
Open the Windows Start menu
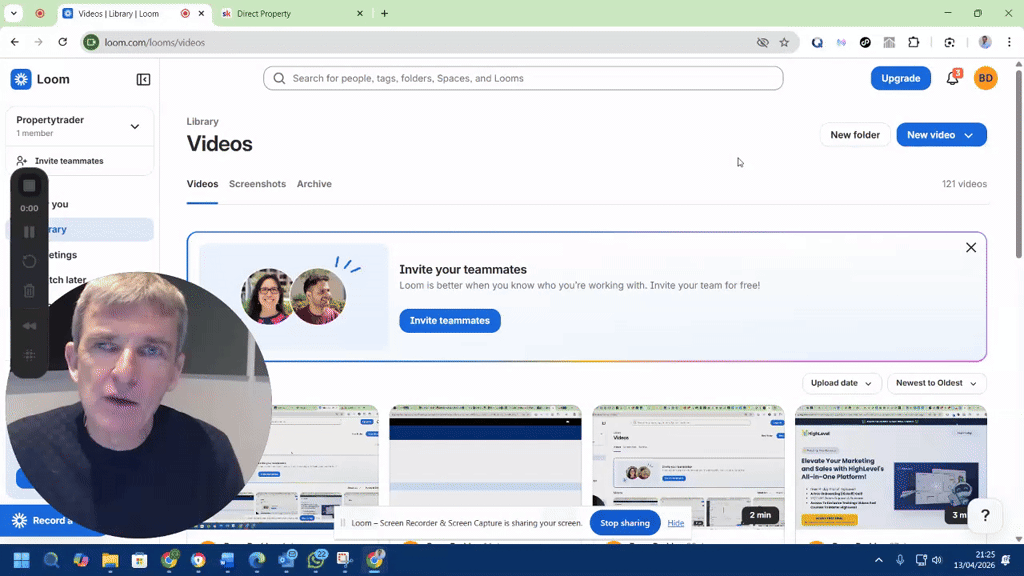22,560
